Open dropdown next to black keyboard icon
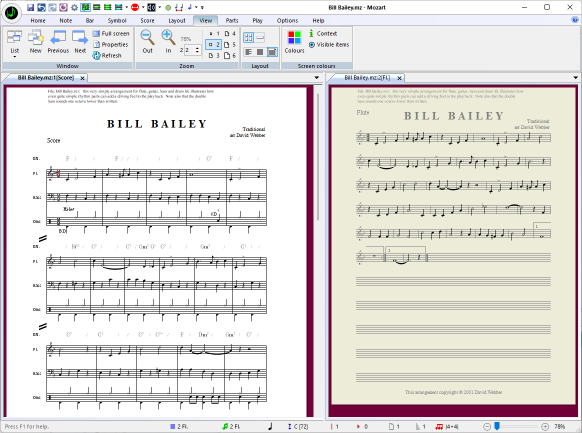Viewport: 582px width, 433px height. tap(160, 7)
